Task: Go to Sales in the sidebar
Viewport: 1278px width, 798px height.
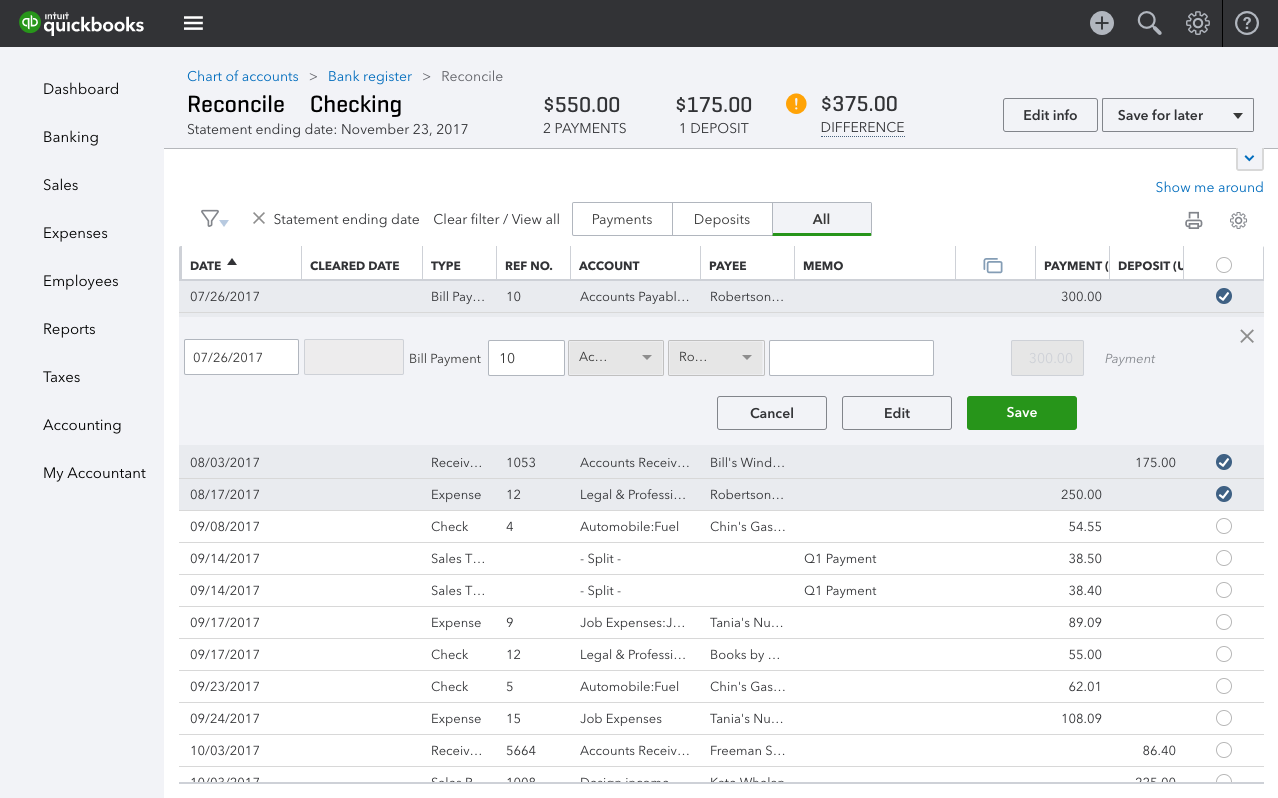Action: point(61,185)
